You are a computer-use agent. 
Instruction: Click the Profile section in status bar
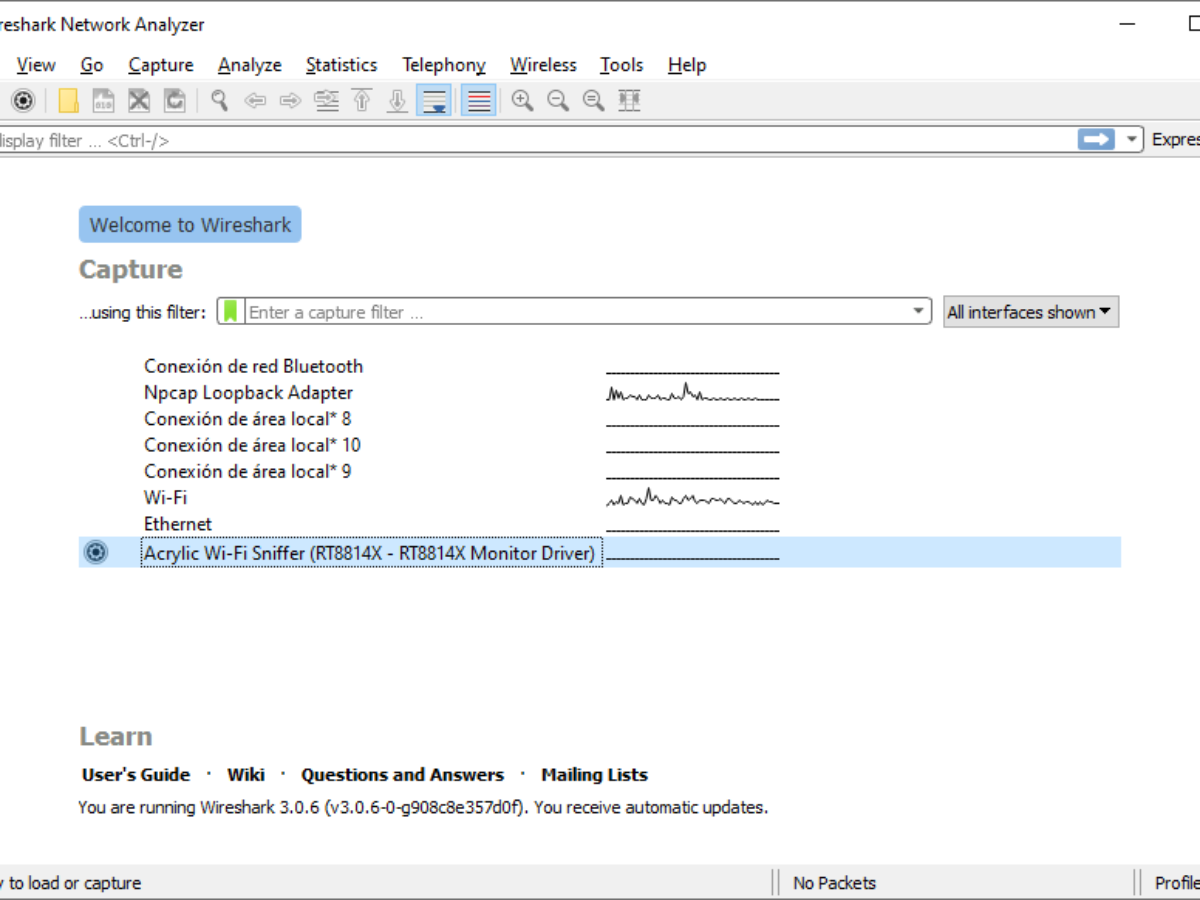coord(1177,883)
